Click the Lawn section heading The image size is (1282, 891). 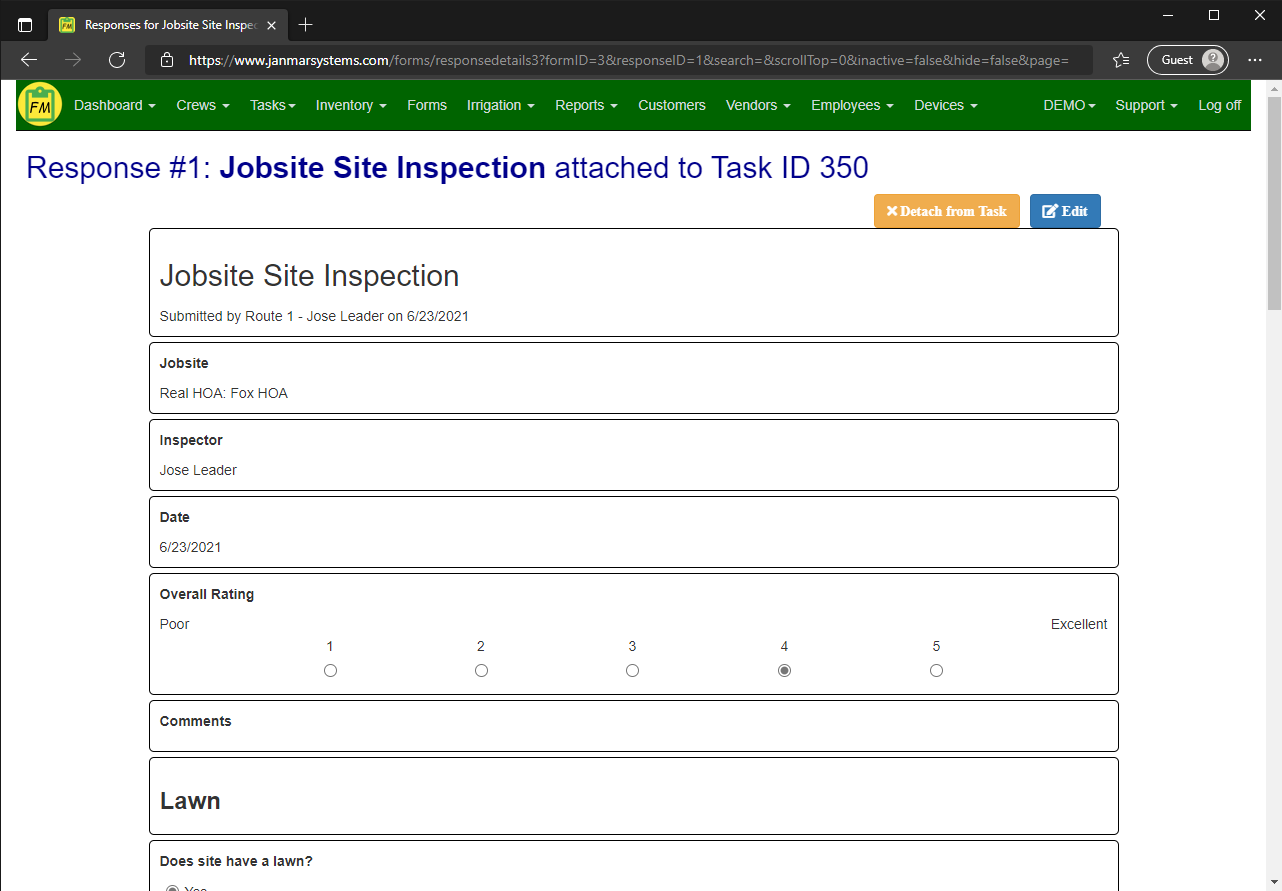click(190, 801)
